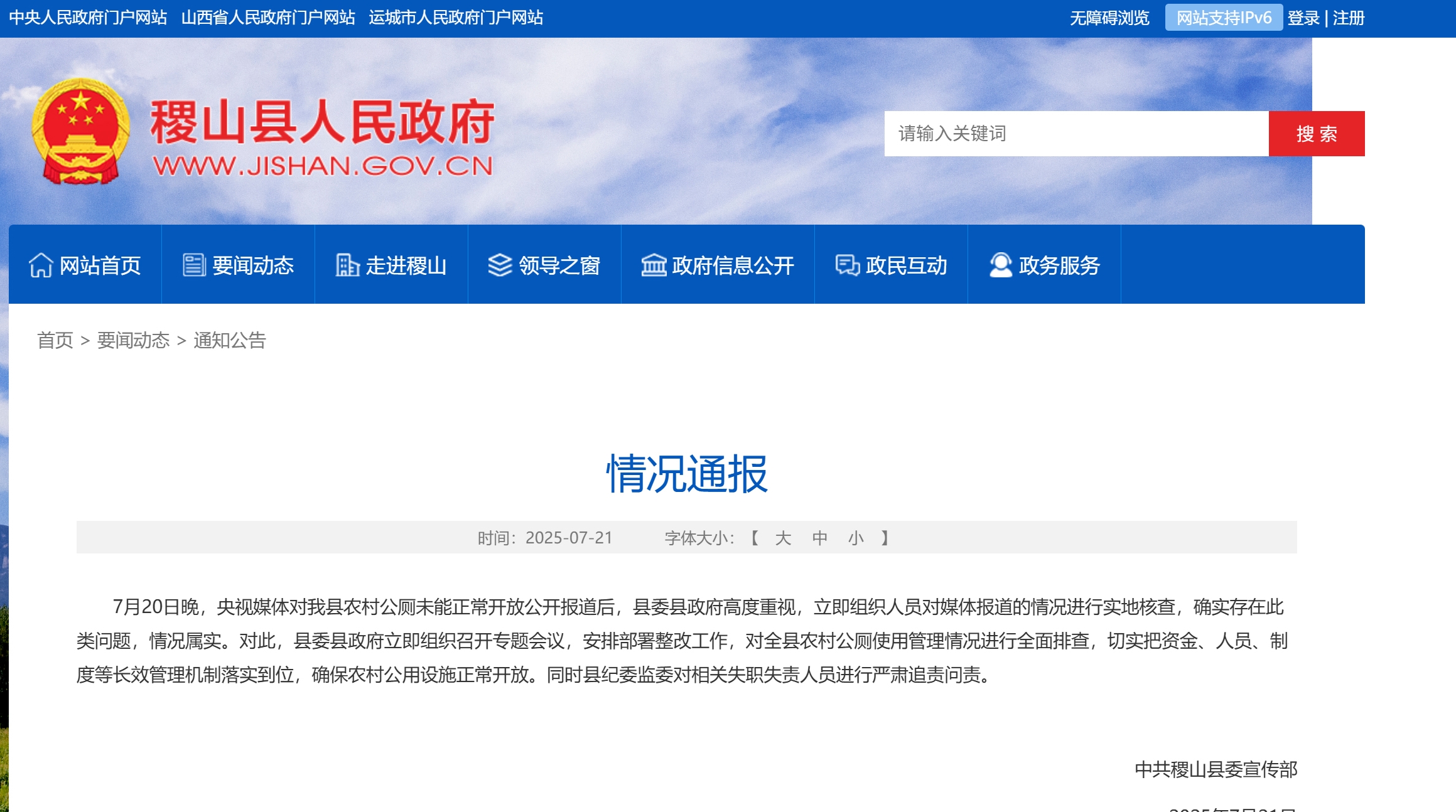Open the 政府信息公开 menu item
This screenshot has width=1456, height=812.
[x=732, y=265]
